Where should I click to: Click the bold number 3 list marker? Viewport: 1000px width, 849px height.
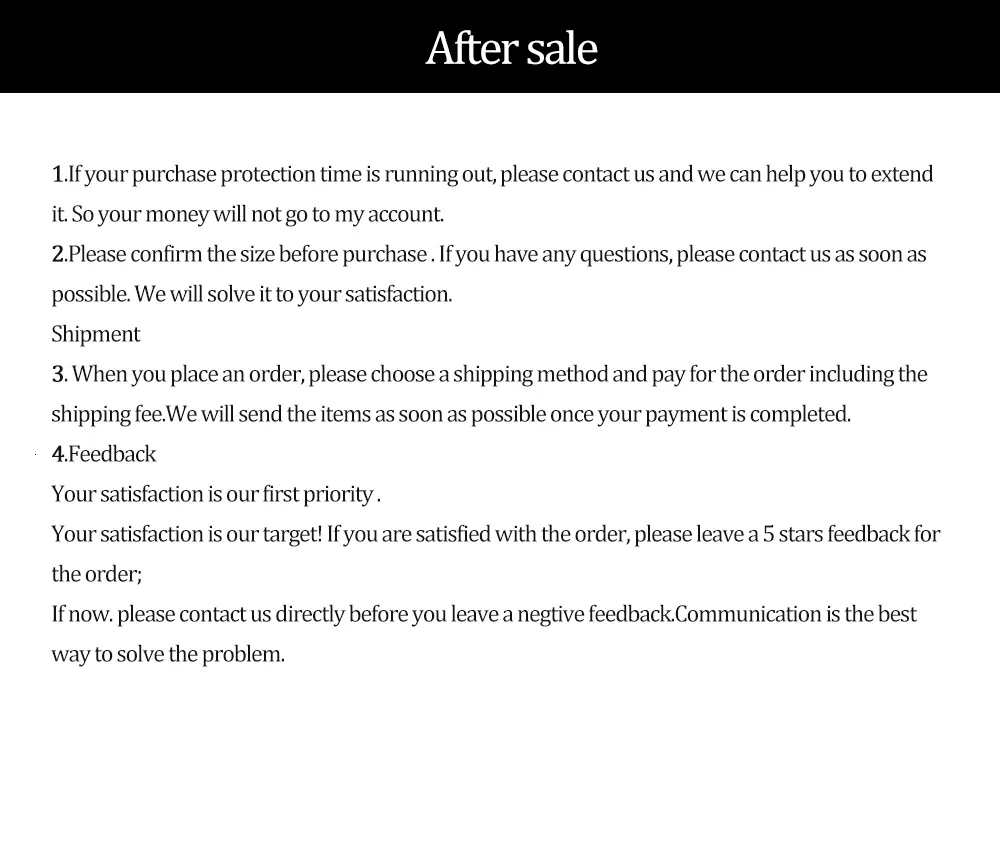pyautogui.click(x=59, y=374)
